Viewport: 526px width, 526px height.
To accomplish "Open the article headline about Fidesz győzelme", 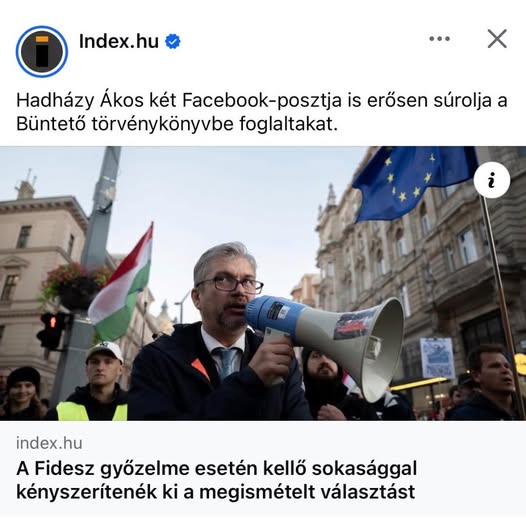I will click(x=216, y=480).
